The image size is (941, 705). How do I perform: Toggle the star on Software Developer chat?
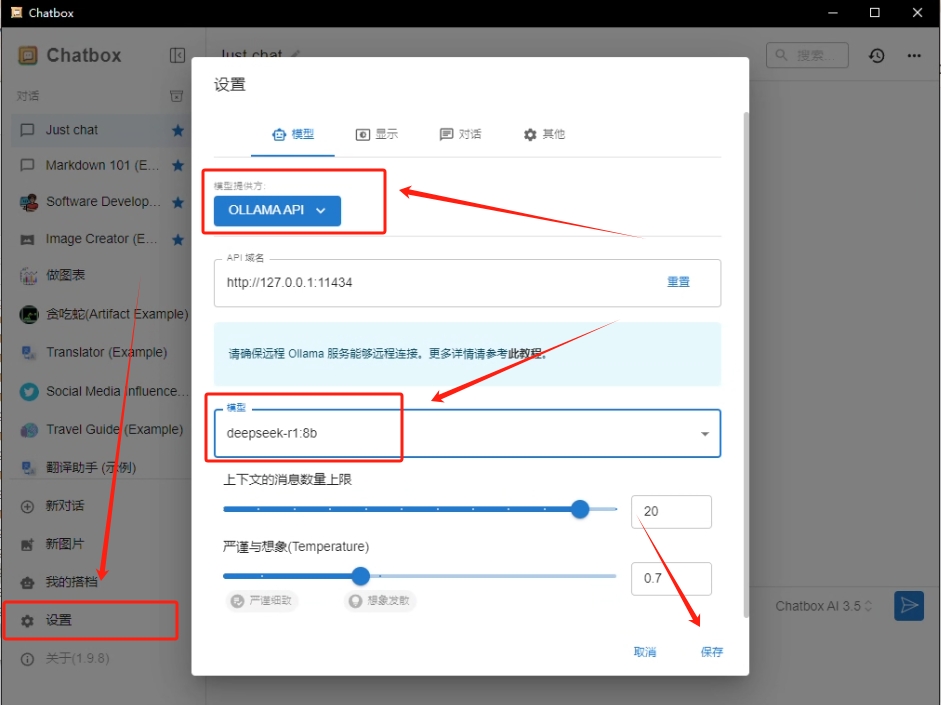(x=178, y=202)
